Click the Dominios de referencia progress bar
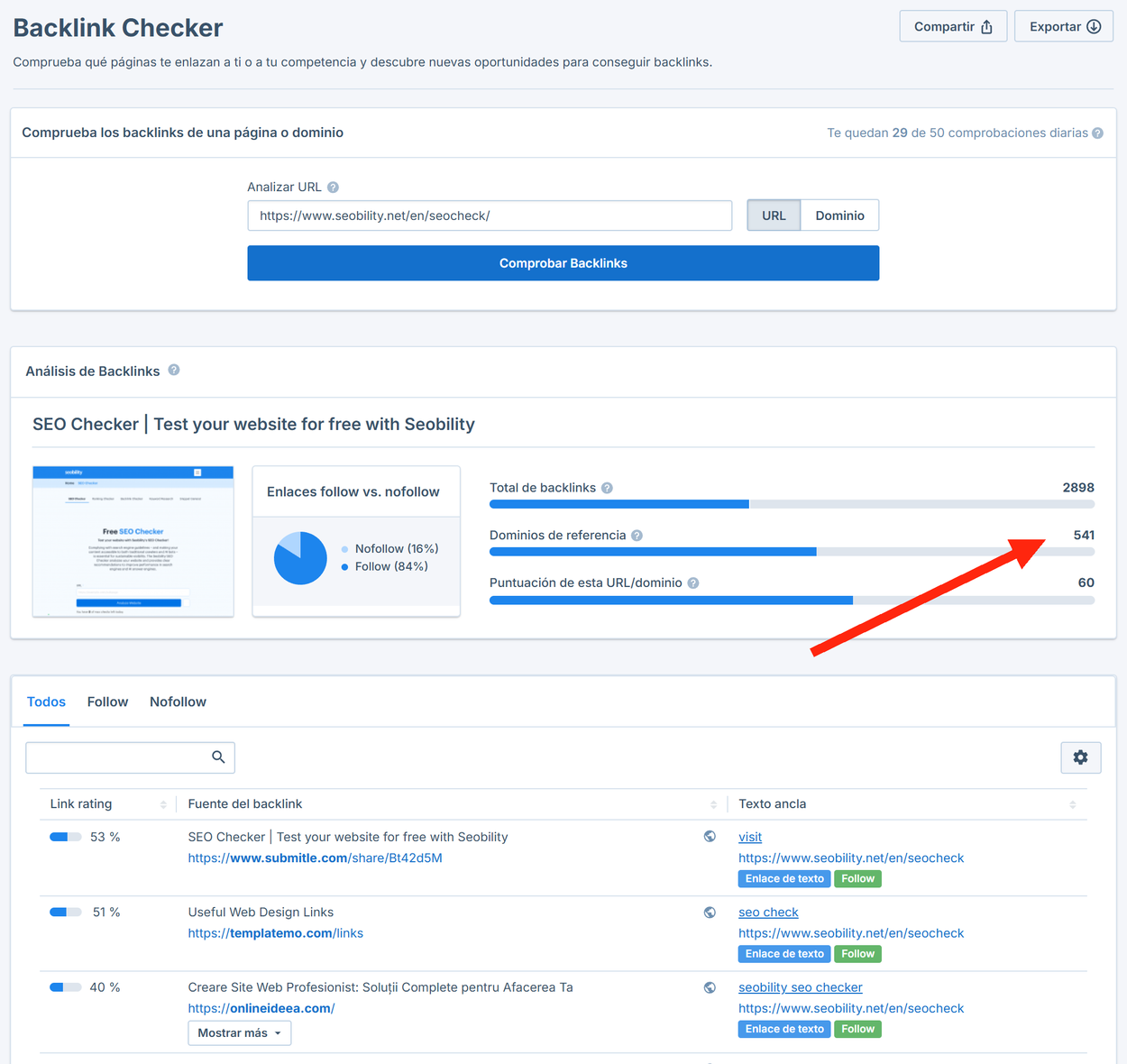Viewport: 1127px width, 1064px height. (792, 552)
